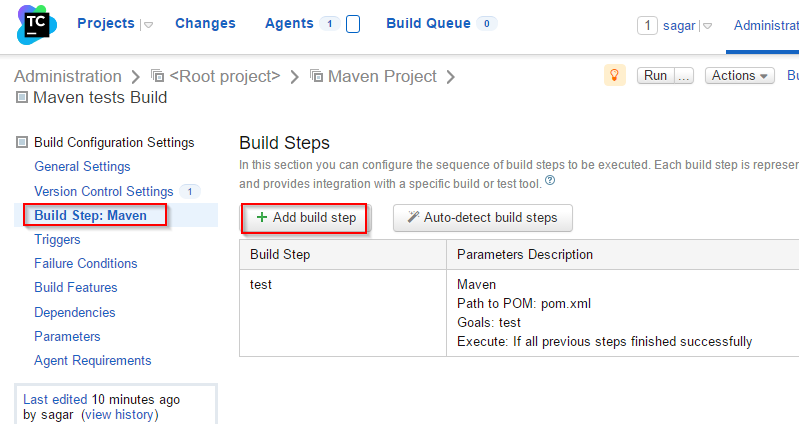Click the Run options ellipsis button

pyautogui.click(x=684, y=75)
